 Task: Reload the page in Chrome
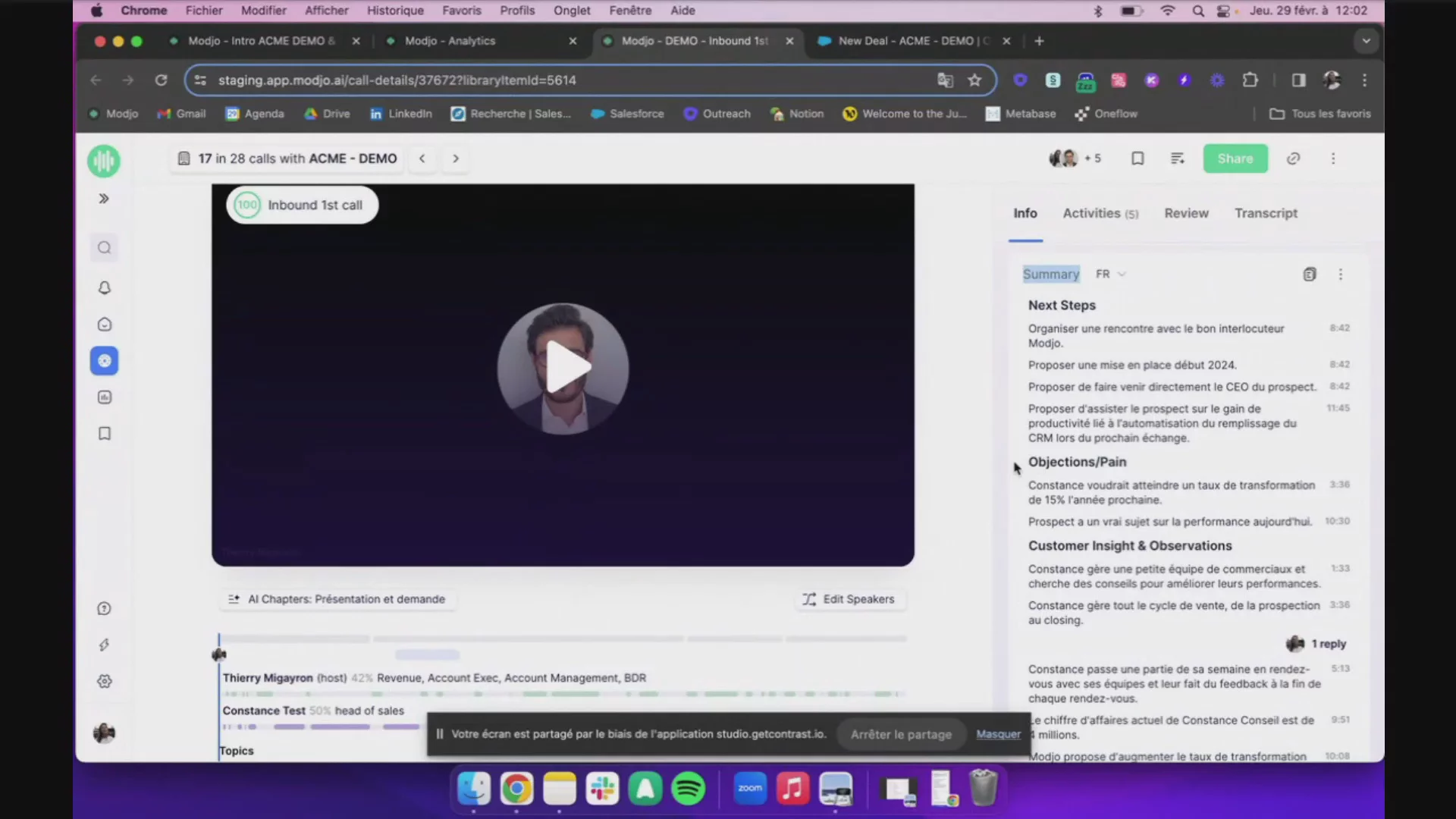pos(161,80)
